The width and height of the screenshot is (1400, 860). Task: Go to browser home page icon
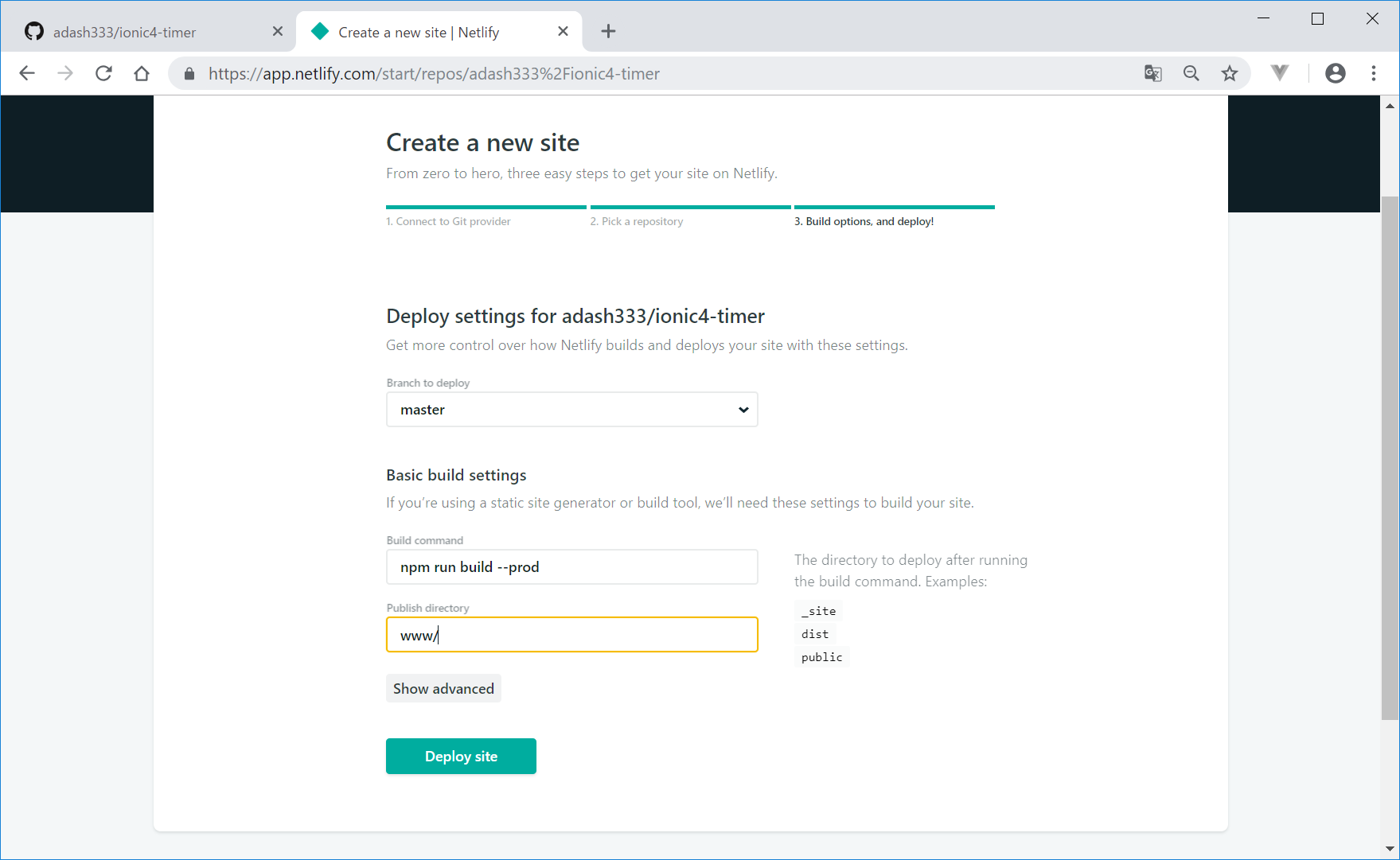coord(142,73)
